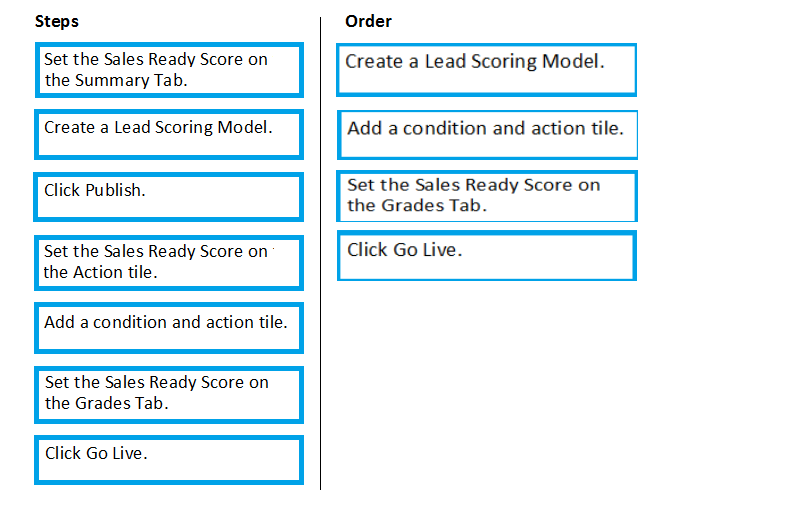This screenshot has width=793, height=521.
Task: Click the 'Click Go Live.' box in Order
Action: click(487, 255)
